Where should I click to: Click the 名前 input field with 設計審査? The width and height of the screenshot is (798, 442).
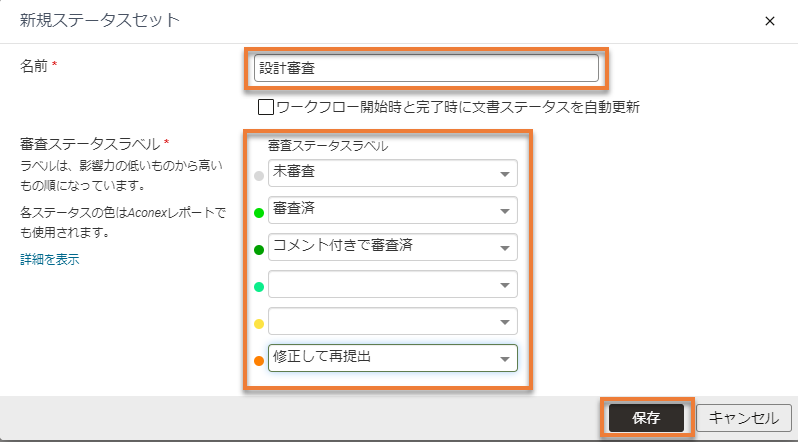[x=426, y=68]
